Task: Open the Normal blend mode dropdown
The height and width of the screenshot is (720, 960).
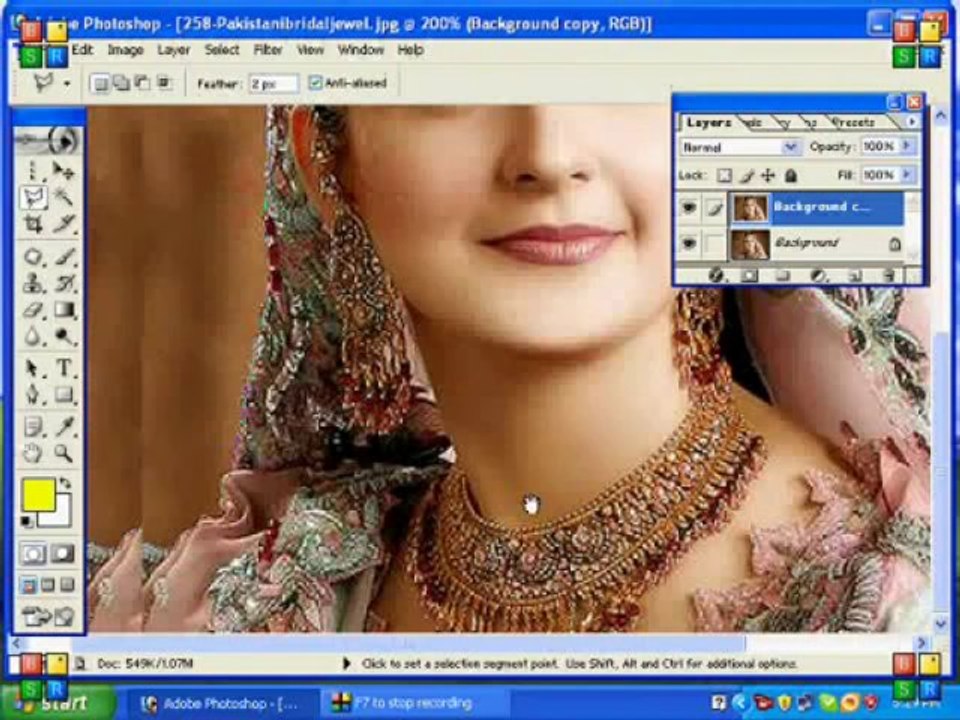Action: pyautogui.click(x=739, y=147)
